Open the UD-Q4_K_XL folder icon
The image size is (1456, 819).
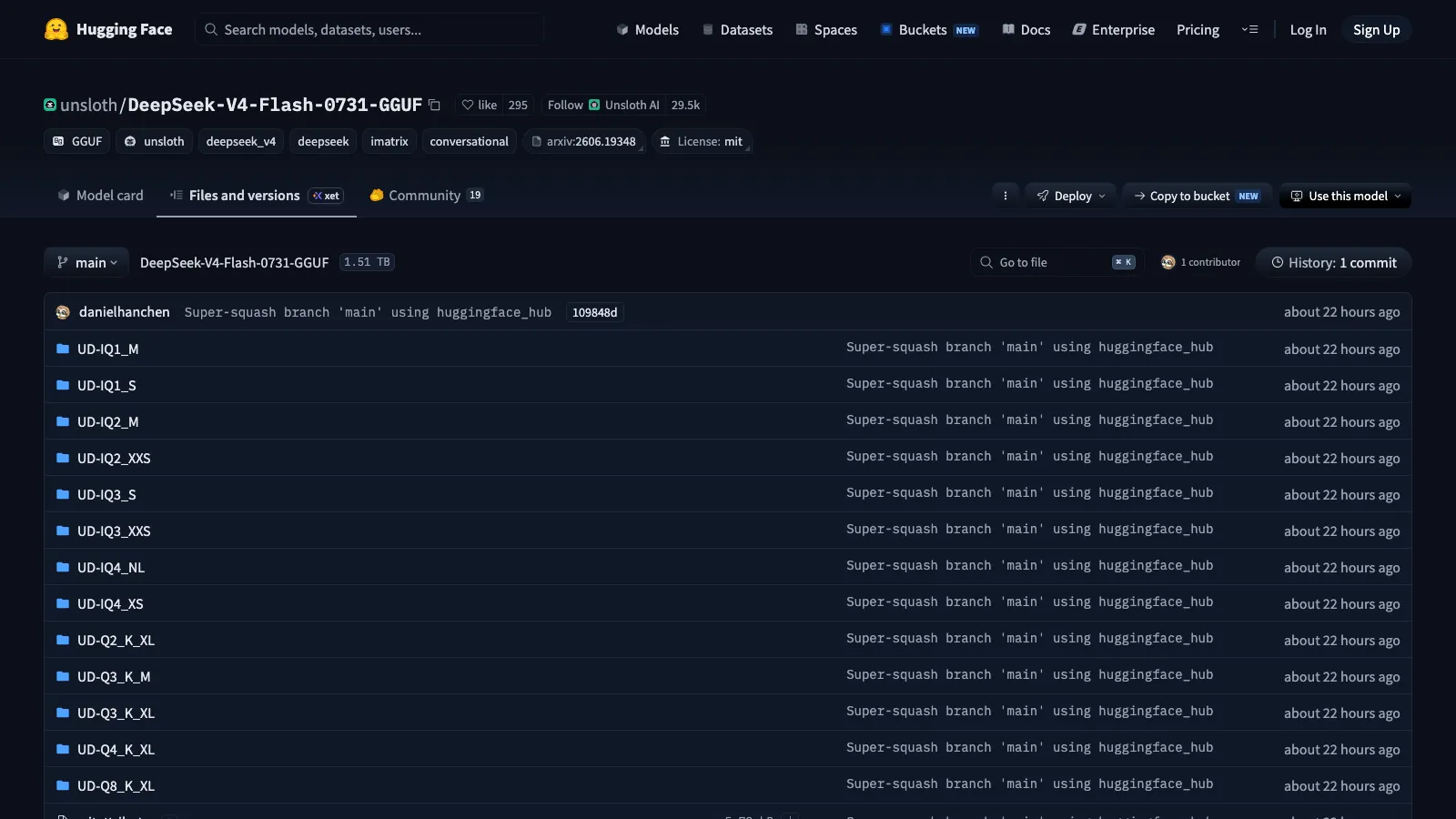63,749
